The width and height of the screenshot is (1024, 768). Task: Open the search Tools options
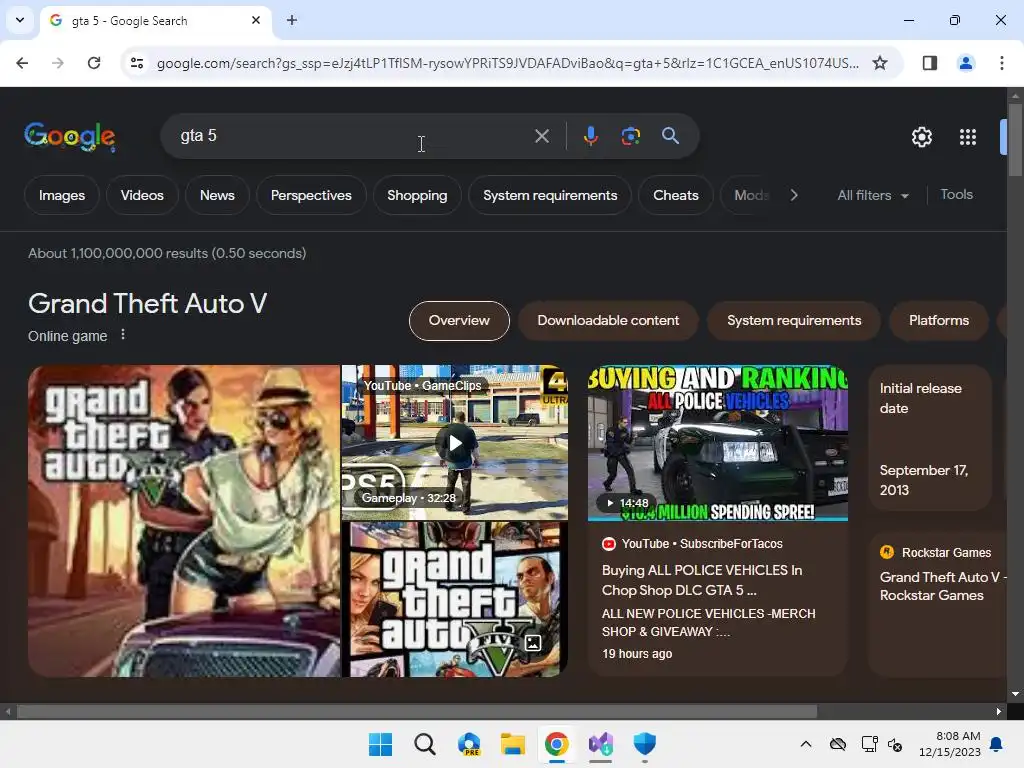[x=956, y=195]
